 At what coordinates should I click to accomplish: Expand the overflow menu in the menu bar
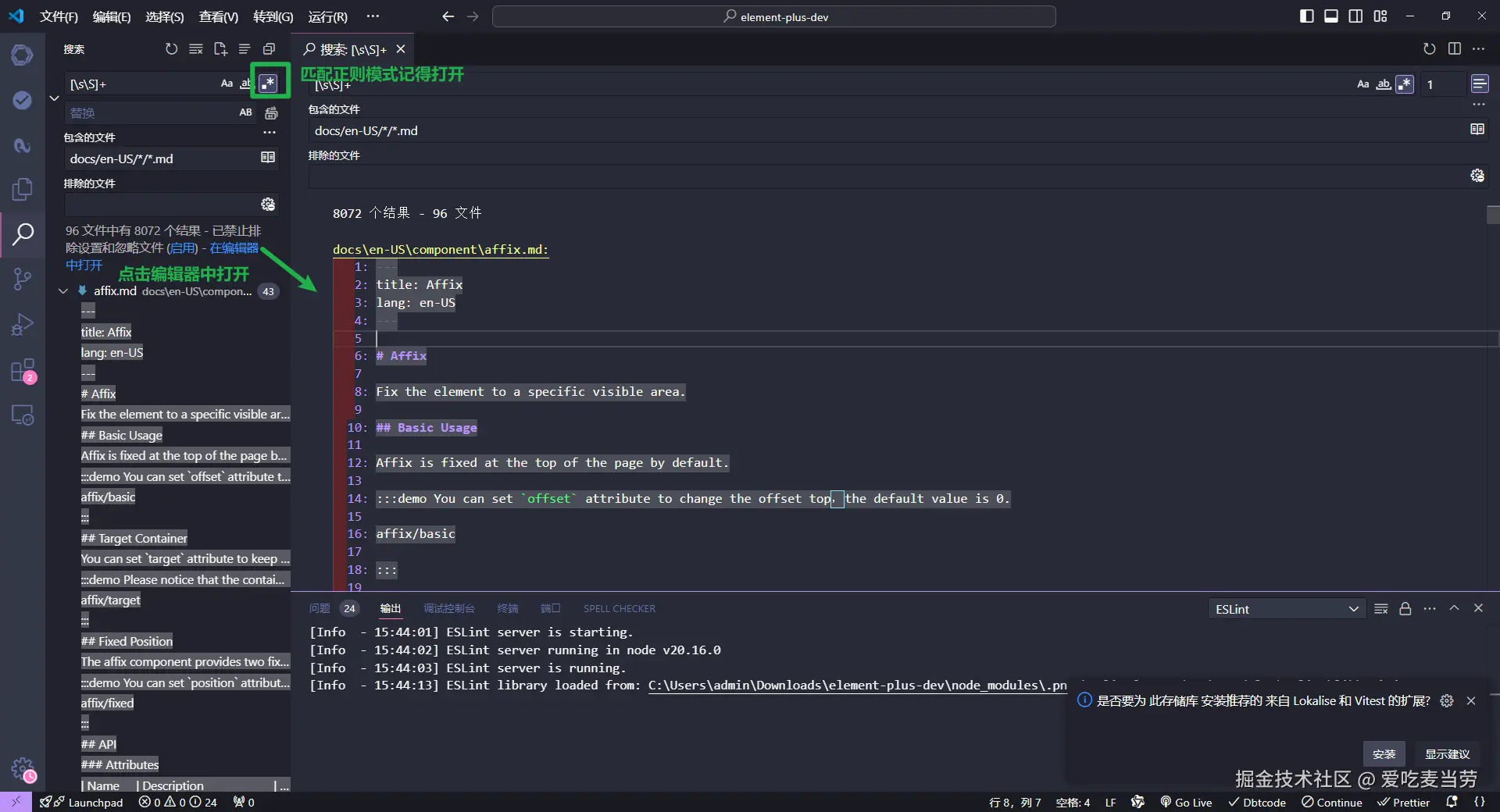373,16
